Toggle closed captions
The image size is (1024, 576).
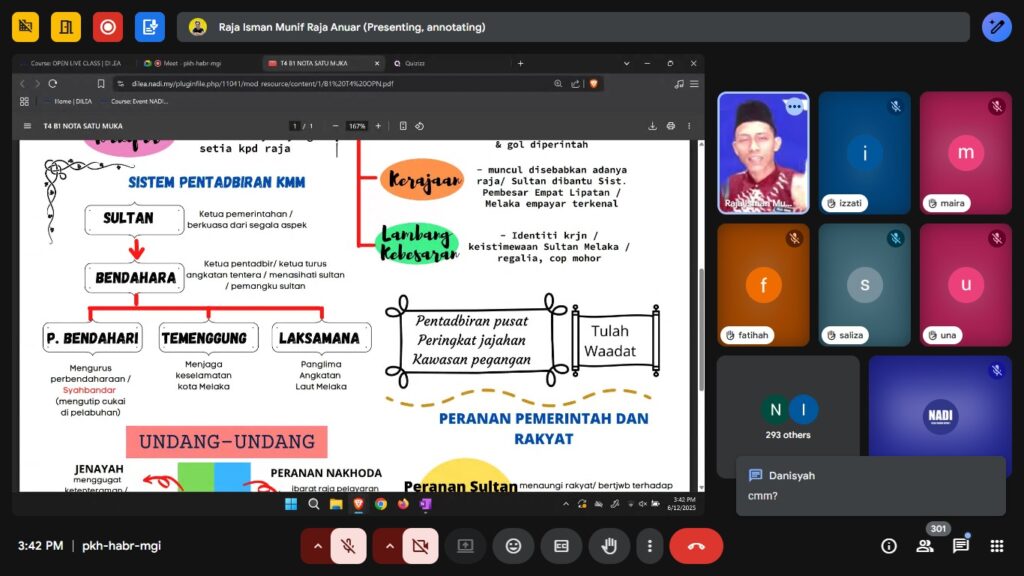click(561, 546)
